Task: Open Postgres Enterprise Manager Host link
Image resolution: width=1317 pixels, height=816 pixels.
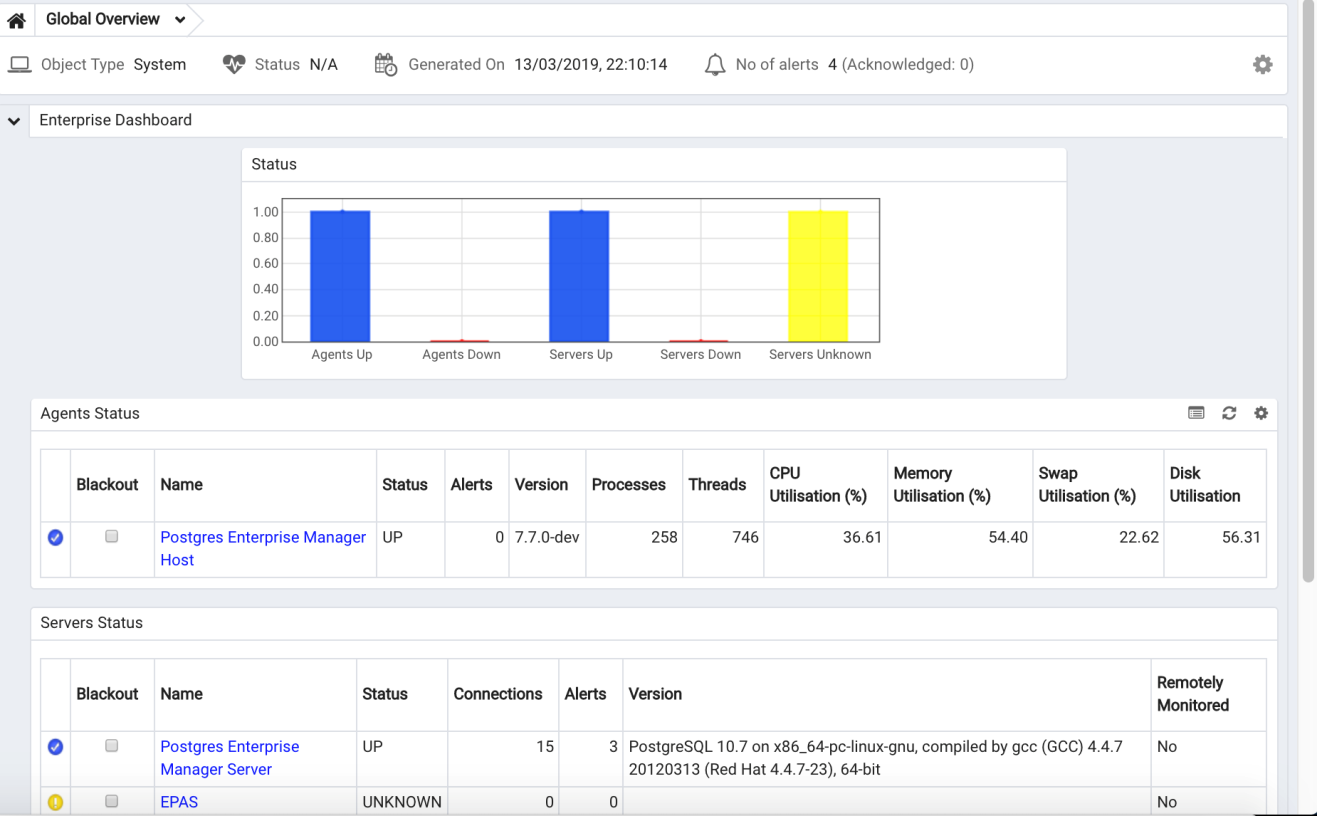Action: click(263, 548)
